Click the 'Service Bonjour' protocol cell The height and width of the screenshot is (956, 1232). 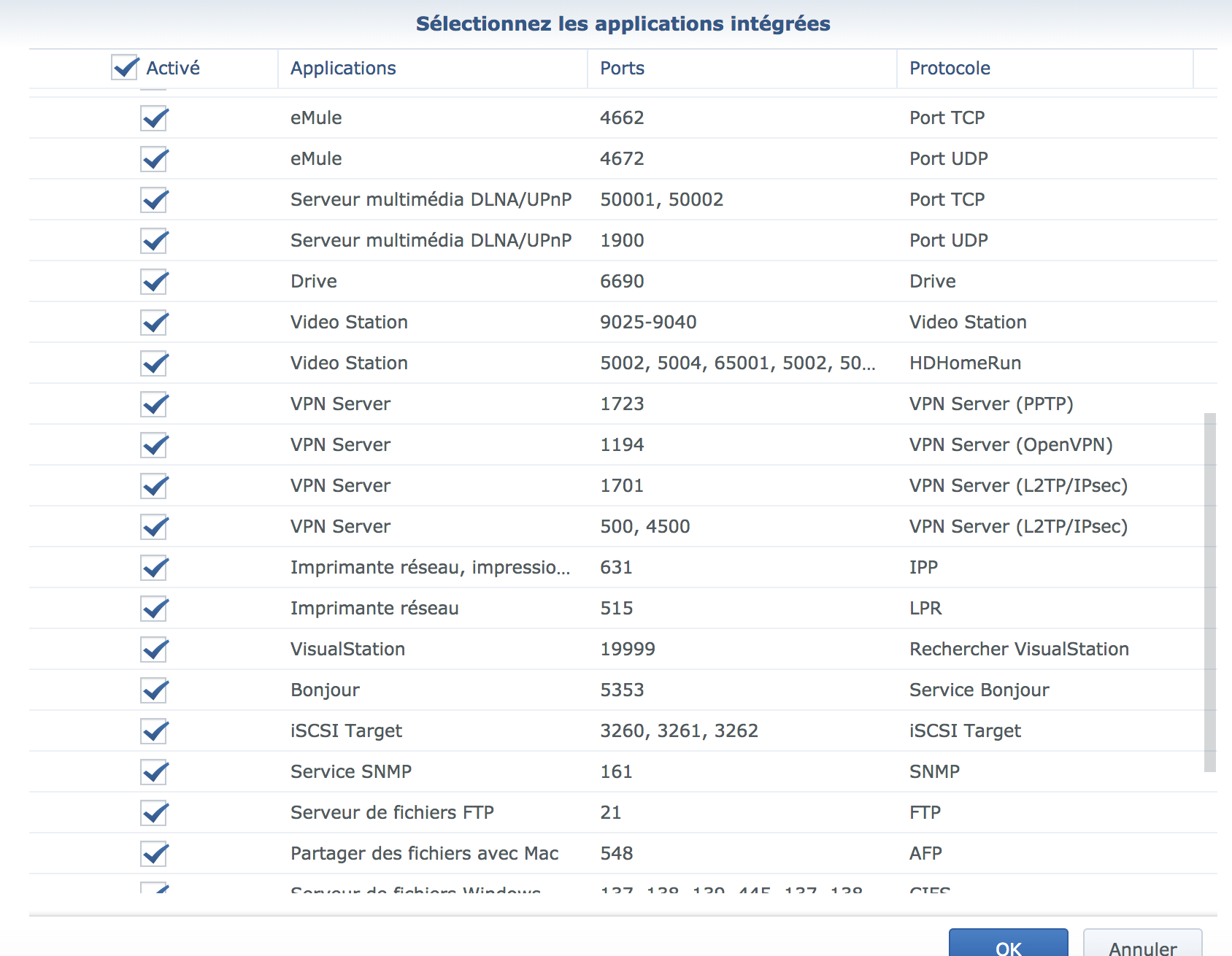click(x=979, y=690)
